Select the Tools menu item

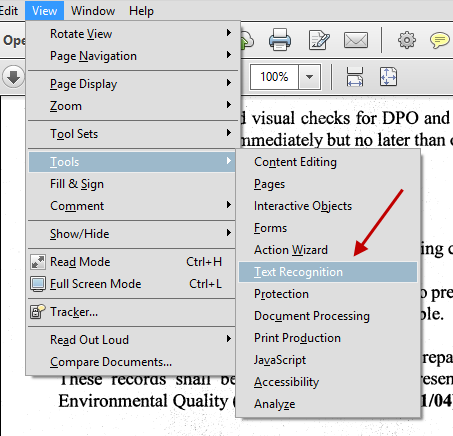(132, 162)
